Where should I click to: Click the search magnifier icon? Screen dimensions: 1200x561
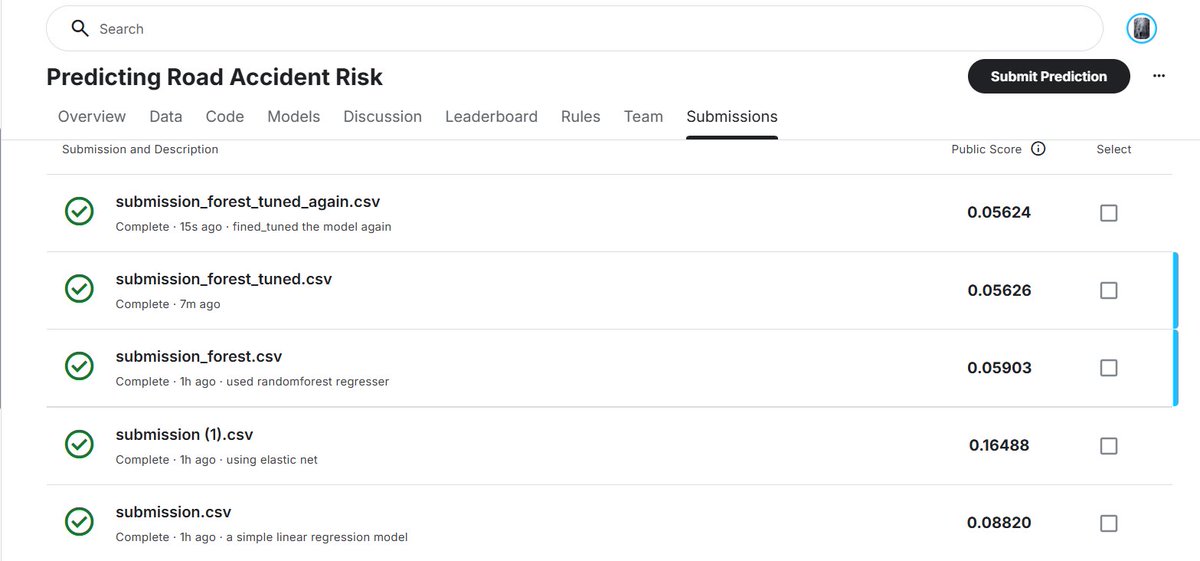click(x=80, y=29)
